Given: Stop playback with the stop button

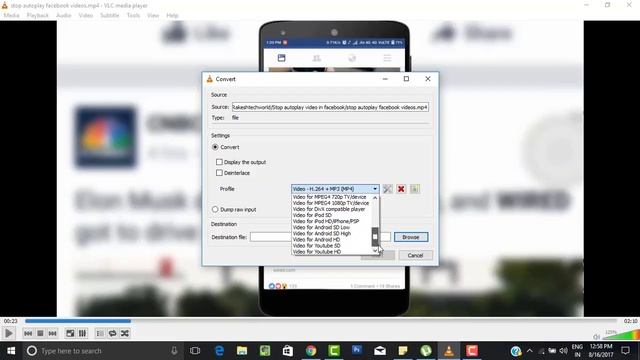Looking at the screenshot, I should pos(40,333).
